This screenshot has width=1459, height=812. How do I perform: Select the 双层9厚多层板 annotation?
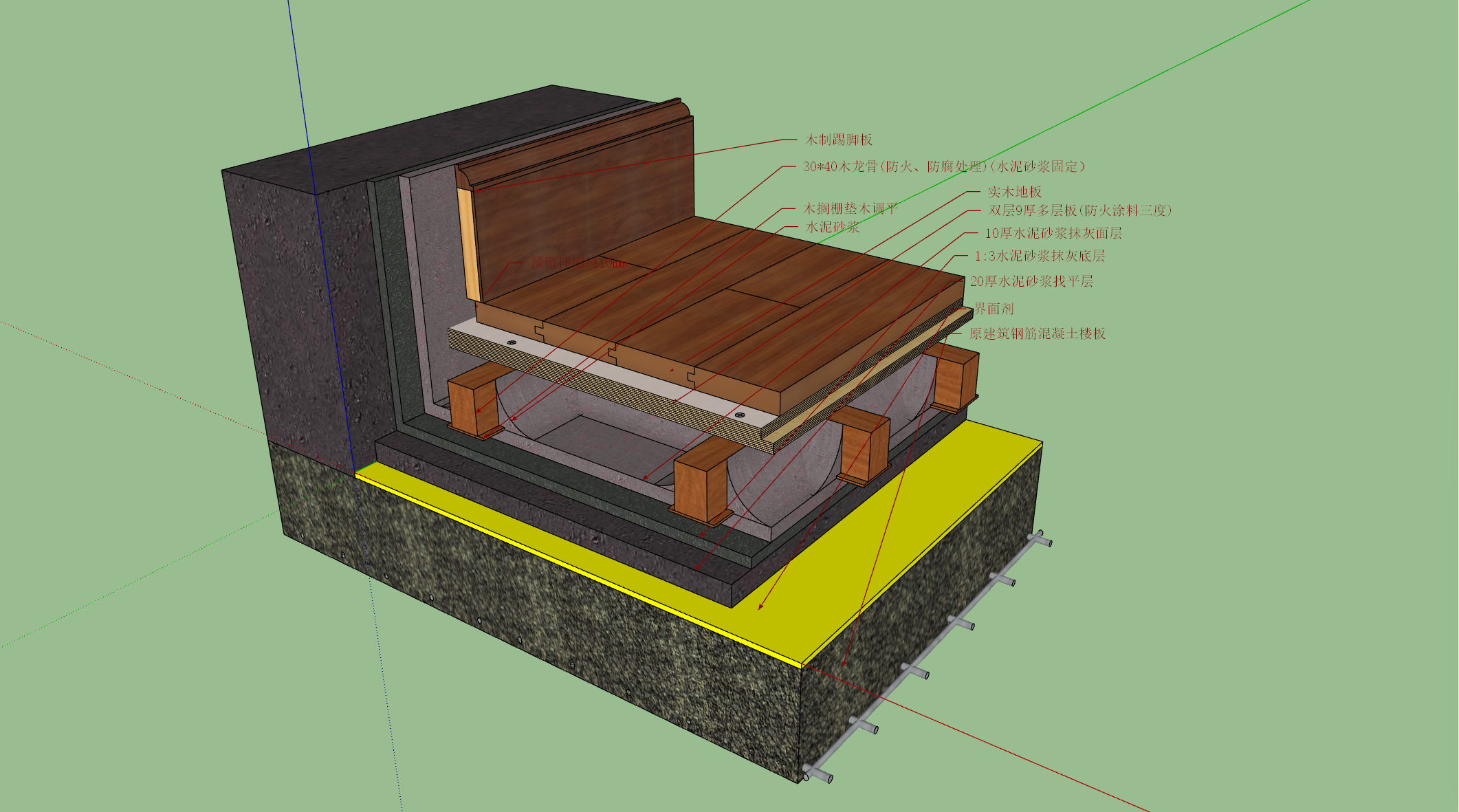point(1080,210)
